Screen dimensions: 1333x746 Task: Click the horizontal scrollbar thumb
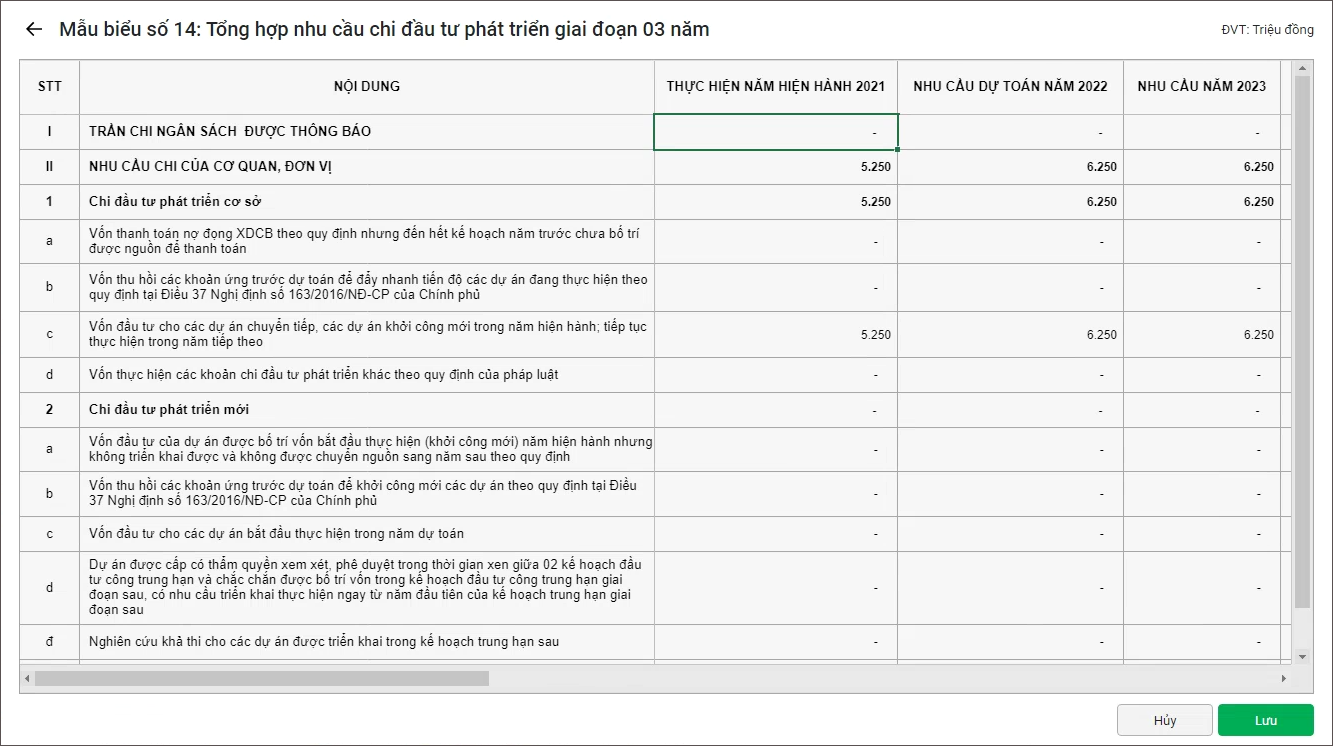[262, 678]
